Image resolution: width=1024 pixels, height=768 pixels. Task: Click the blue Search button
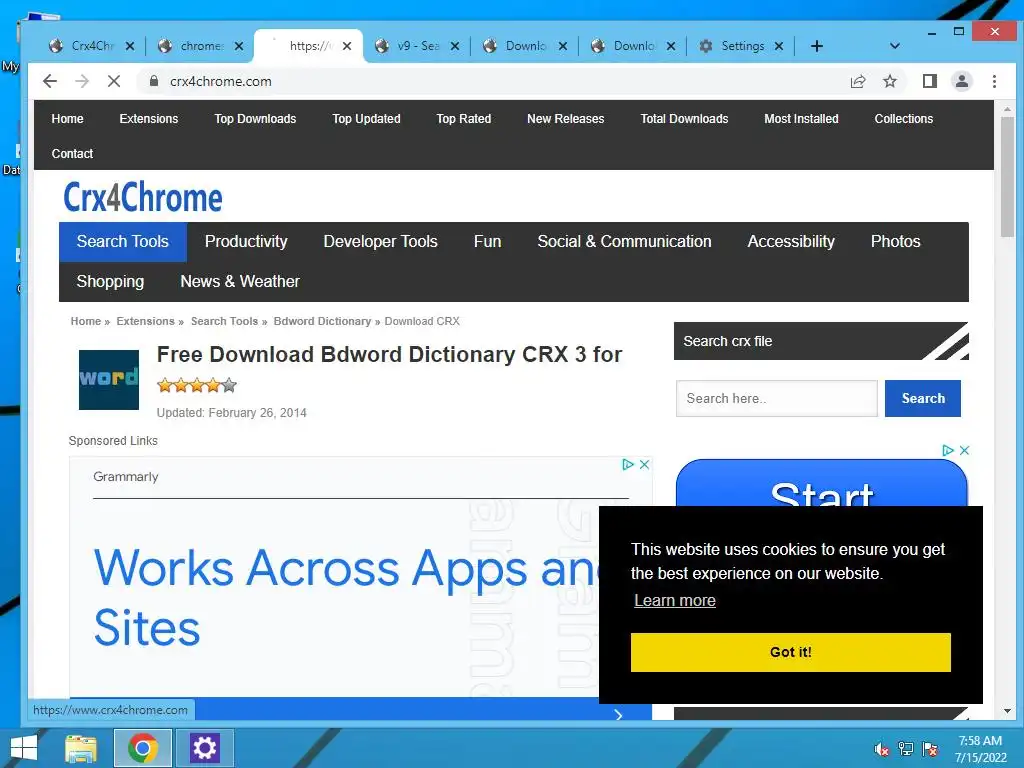[923, 398]
